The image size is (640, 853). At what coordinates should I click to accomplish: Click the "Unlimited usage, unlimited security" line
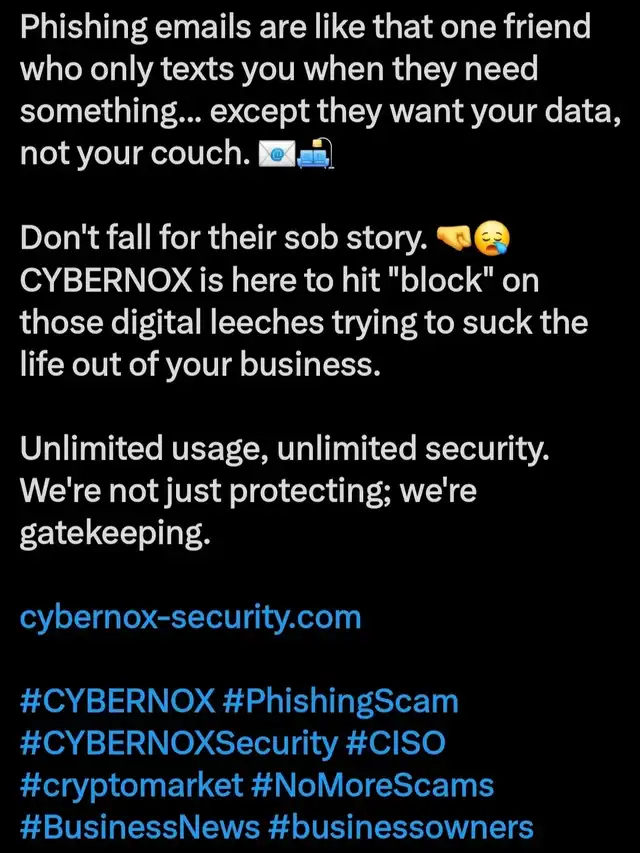click(x=285, y=449)
